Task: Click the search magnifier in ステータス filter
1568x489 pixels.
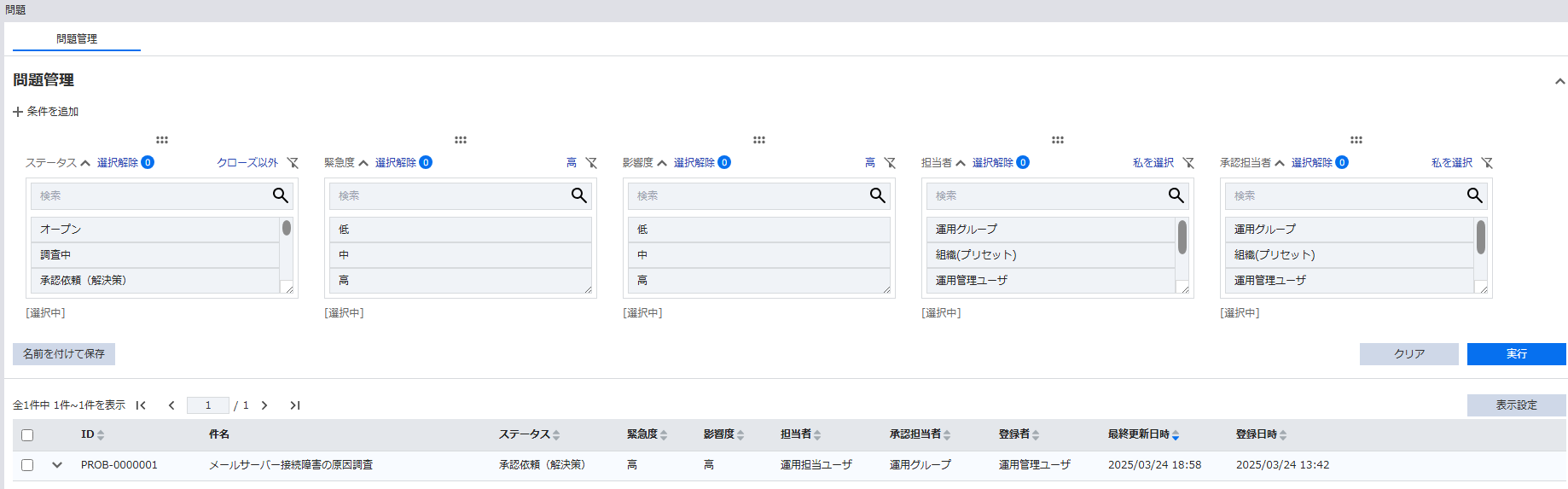Action: 280,195
